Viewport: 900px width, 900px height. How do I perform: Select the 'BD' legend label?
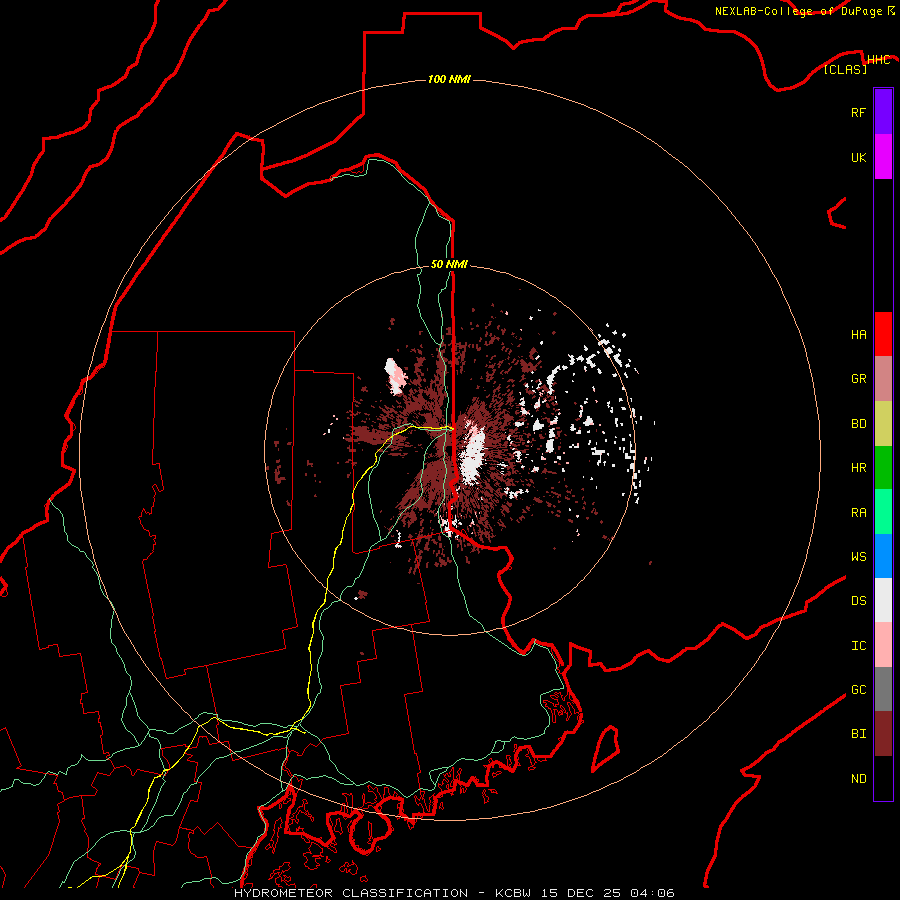point(858,424)
